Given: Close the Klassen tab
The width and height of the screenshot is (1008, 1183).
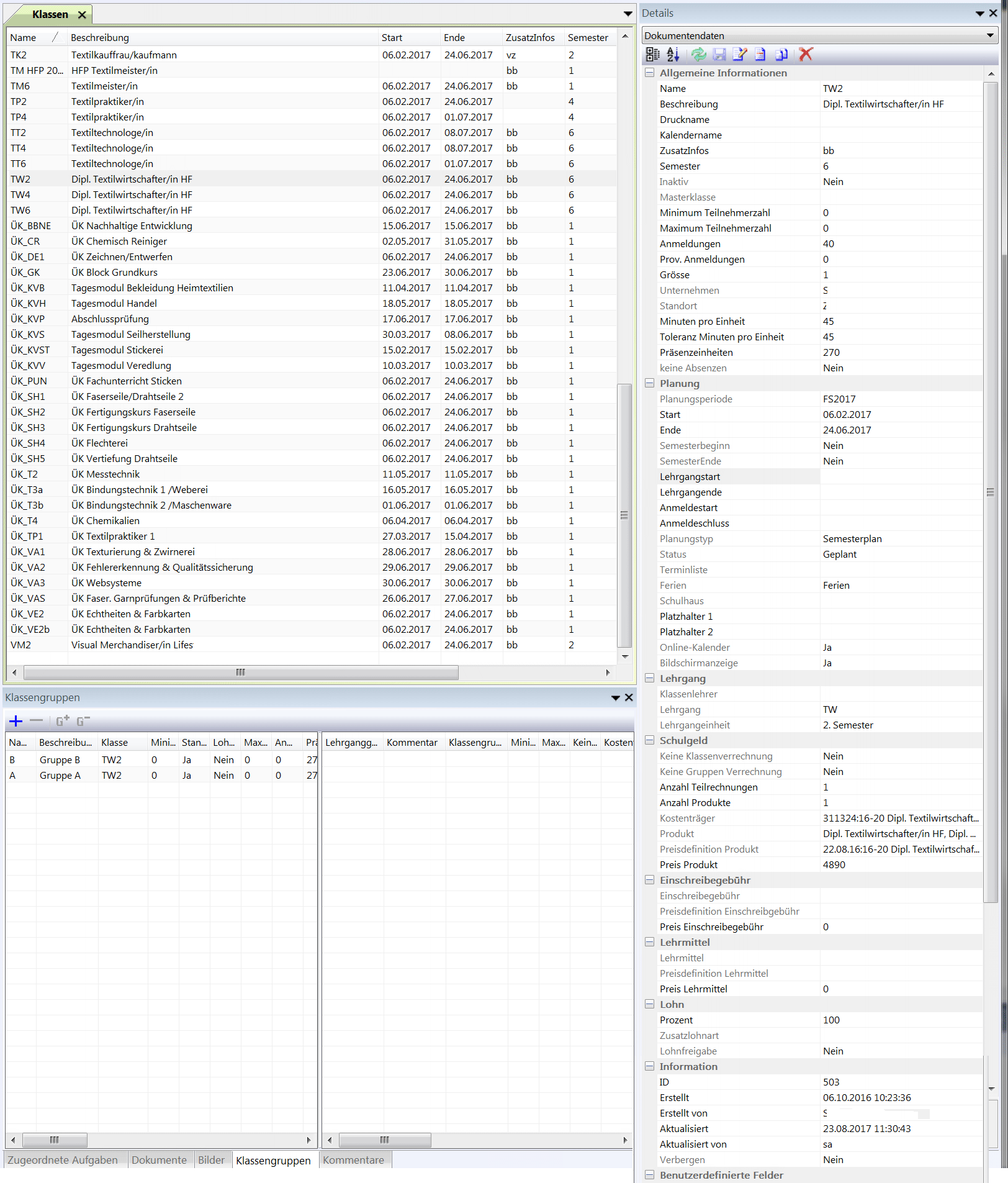Looking at the screenshot, I should pos(82,14).
